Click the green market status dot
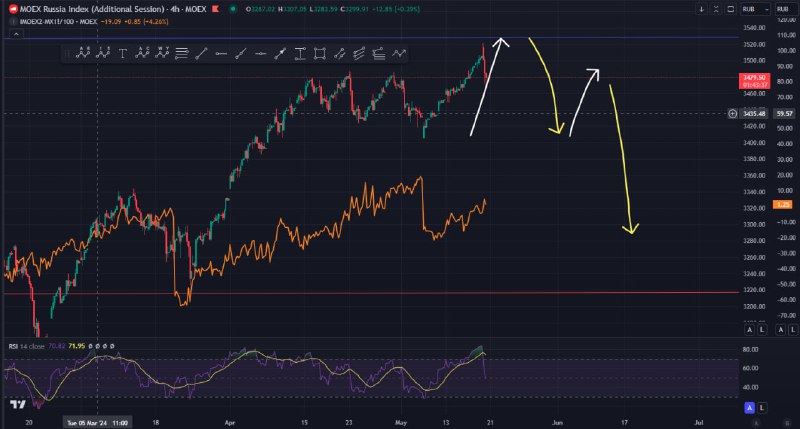 coord(233,9)
